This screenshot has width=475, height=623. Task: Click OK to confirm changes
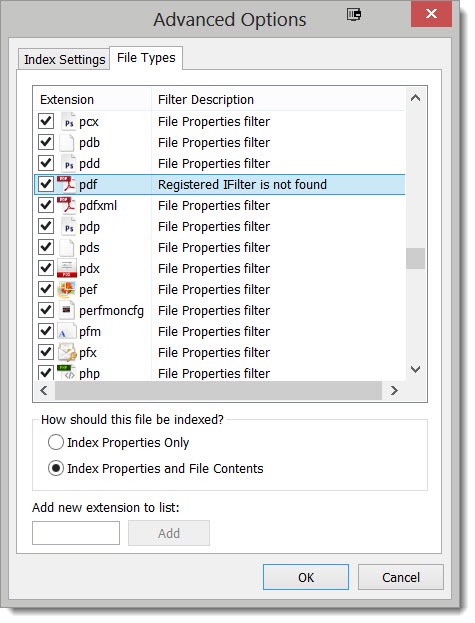pos(306,577)
